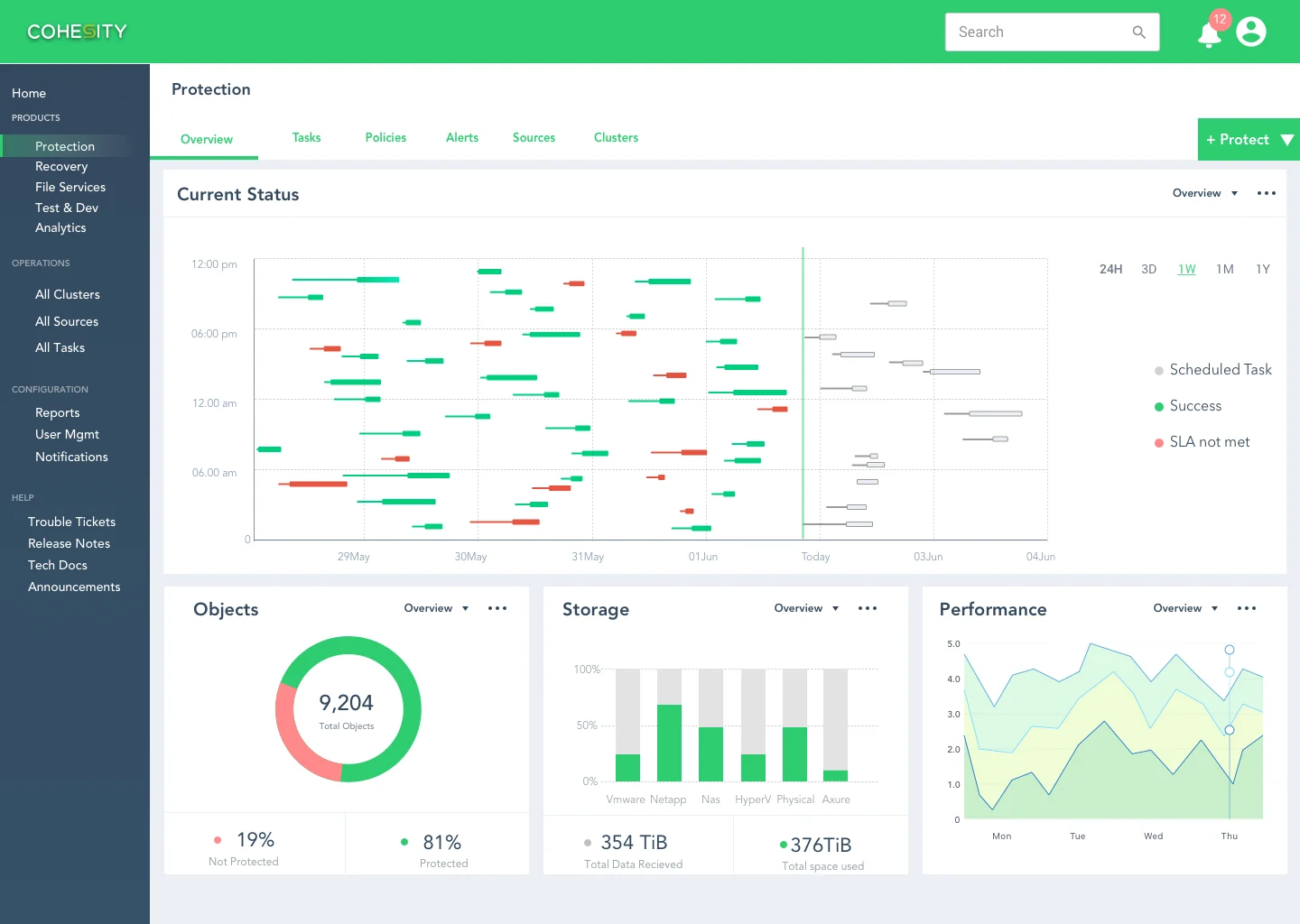
Task: Open the user profile avatar
Action: [1251, 32]
